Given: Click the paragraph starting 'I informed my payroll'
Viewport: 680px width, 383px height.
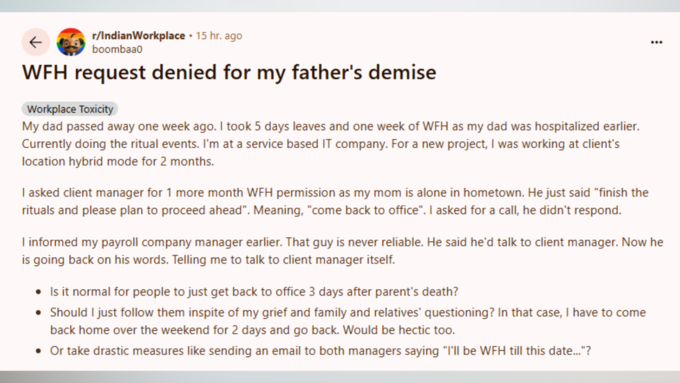Looking at the screenshot, I should click(x=343, y=251).
